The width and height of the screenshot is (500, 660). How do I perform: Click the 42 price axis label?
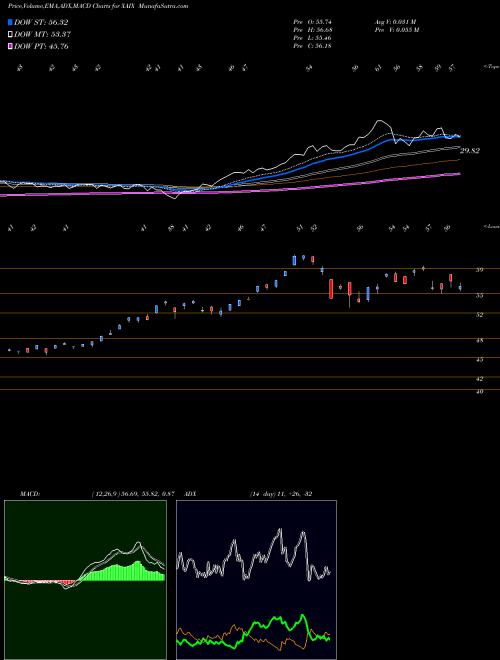(479, 378)
